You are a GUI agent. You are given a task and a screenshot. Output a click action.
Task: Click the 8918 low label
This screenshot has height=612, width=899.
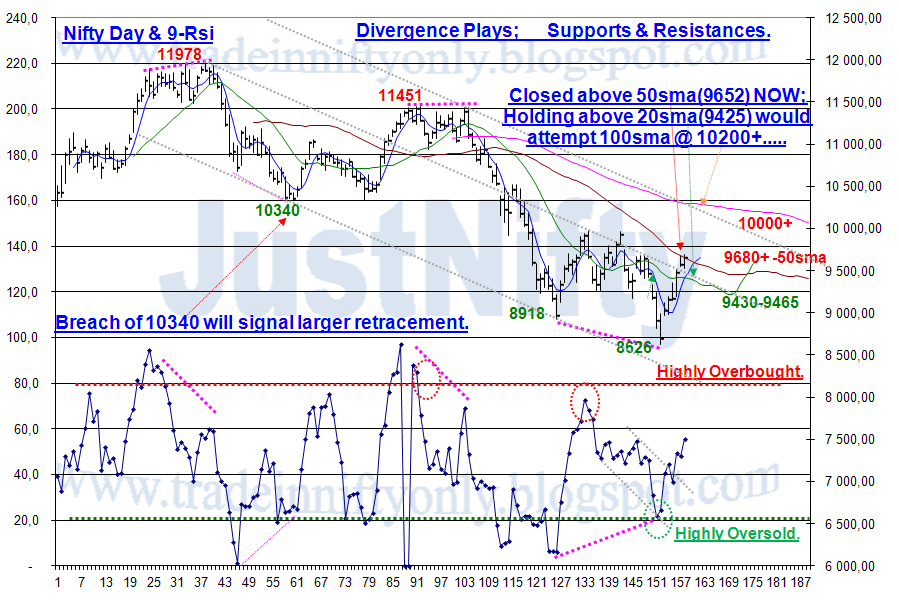pos(527,313)
